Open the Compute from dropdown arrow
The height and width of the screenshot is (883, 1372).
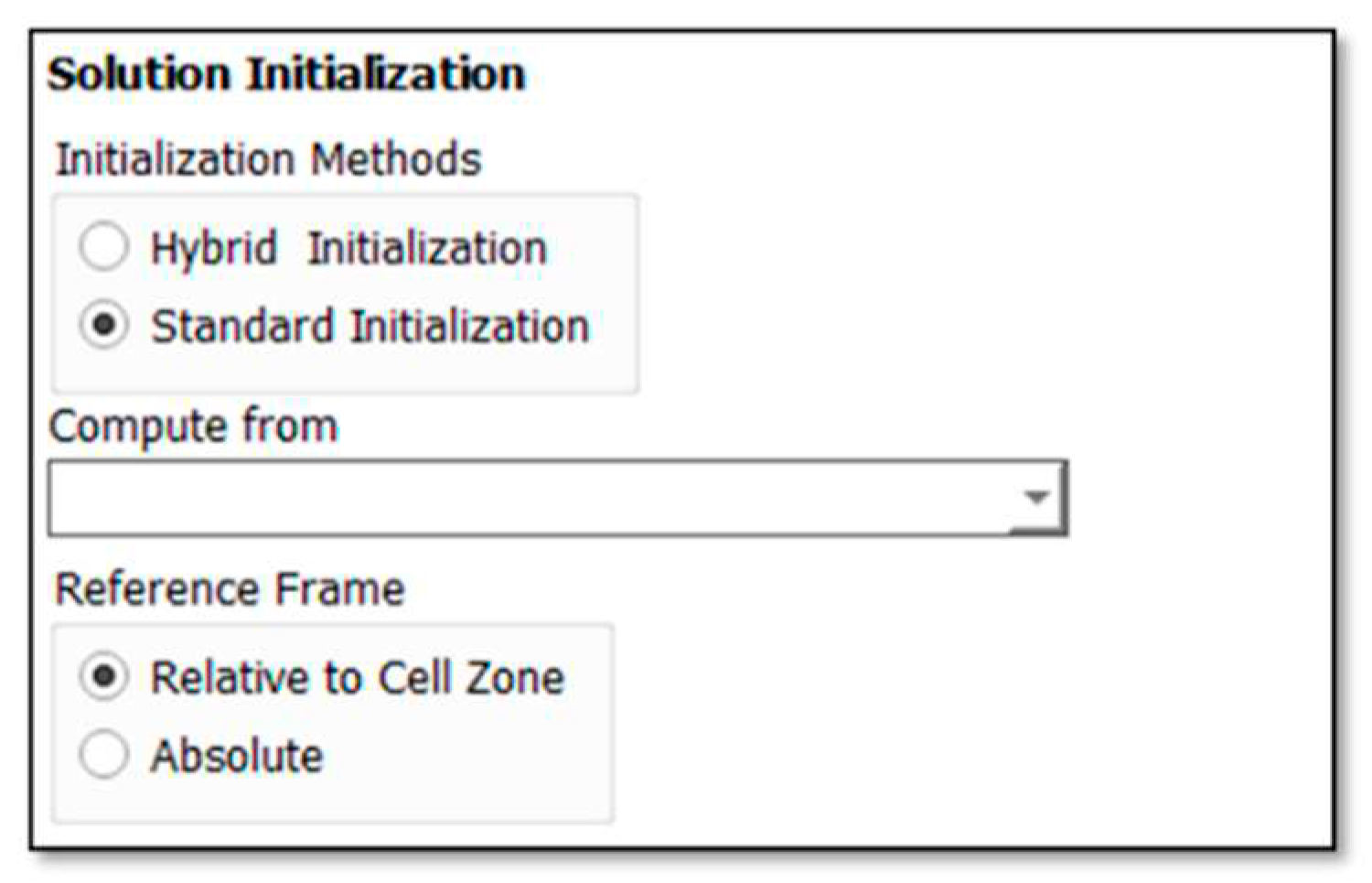(x=1036, y=498)
